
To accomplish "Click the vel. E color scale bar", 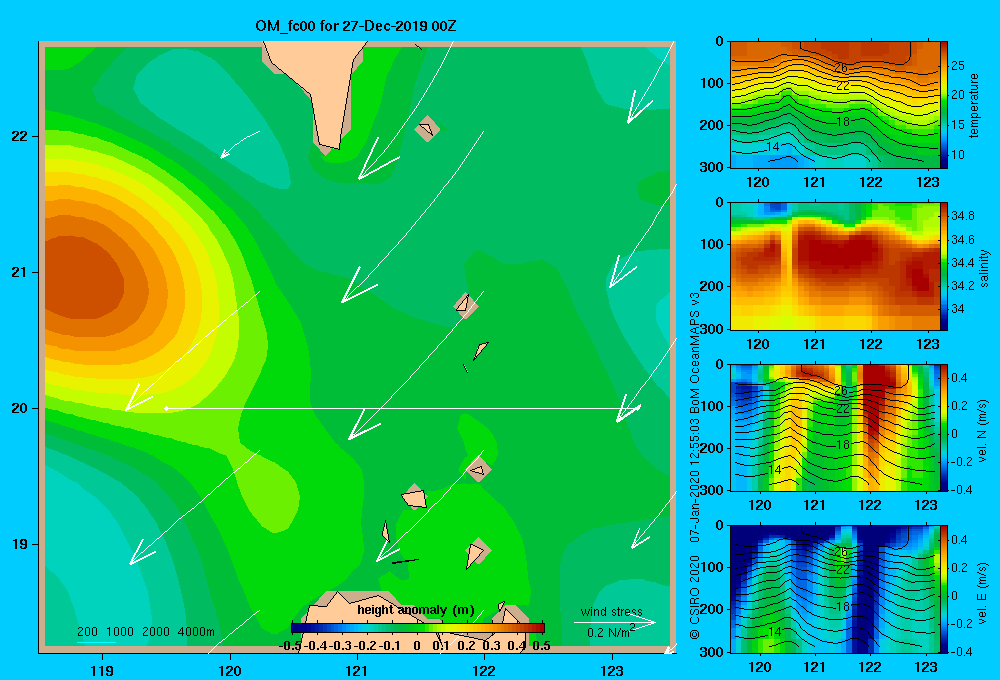I will [x=944, y=589].
